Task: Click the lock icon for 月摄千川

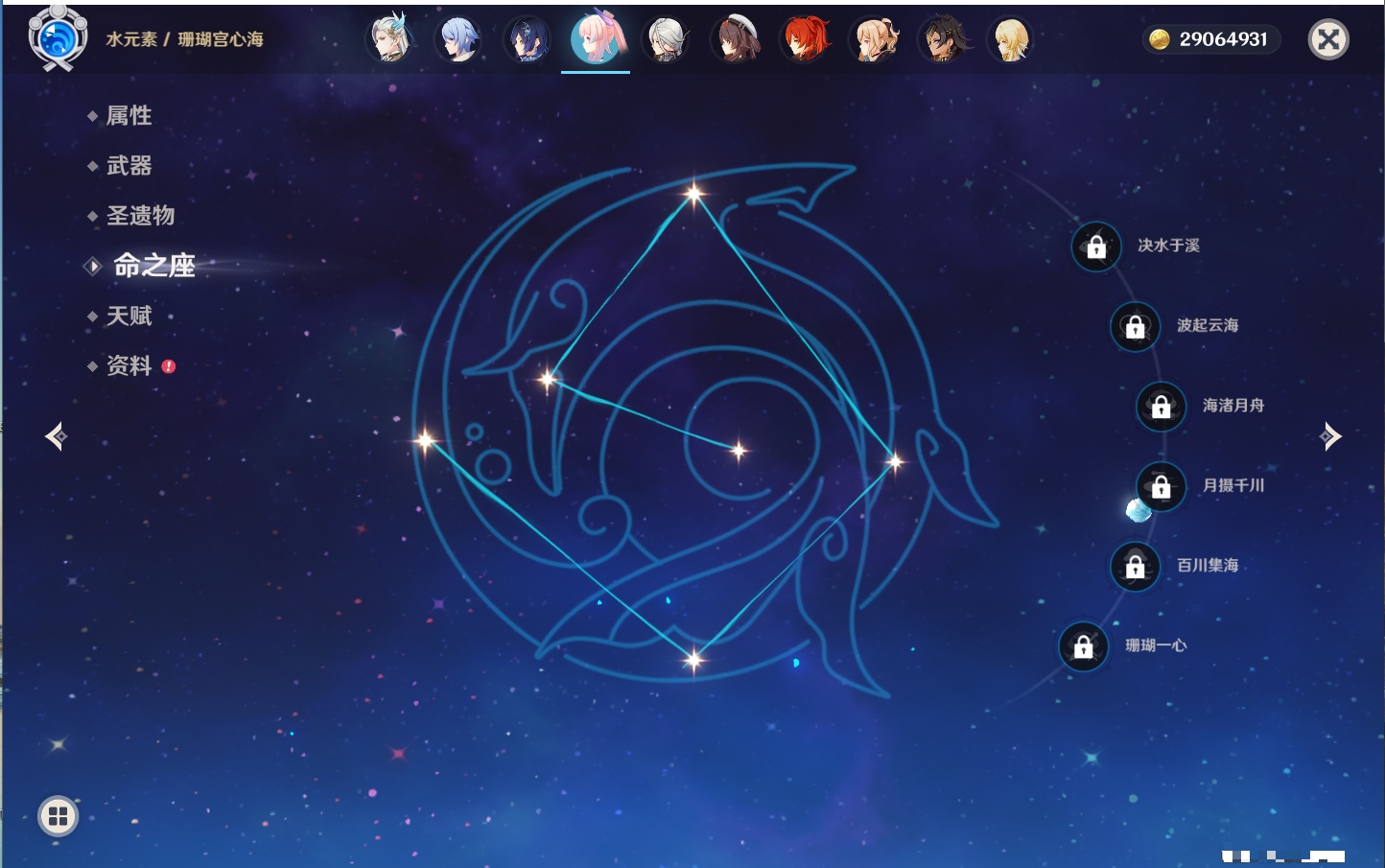Action: tap(1162, 486)
